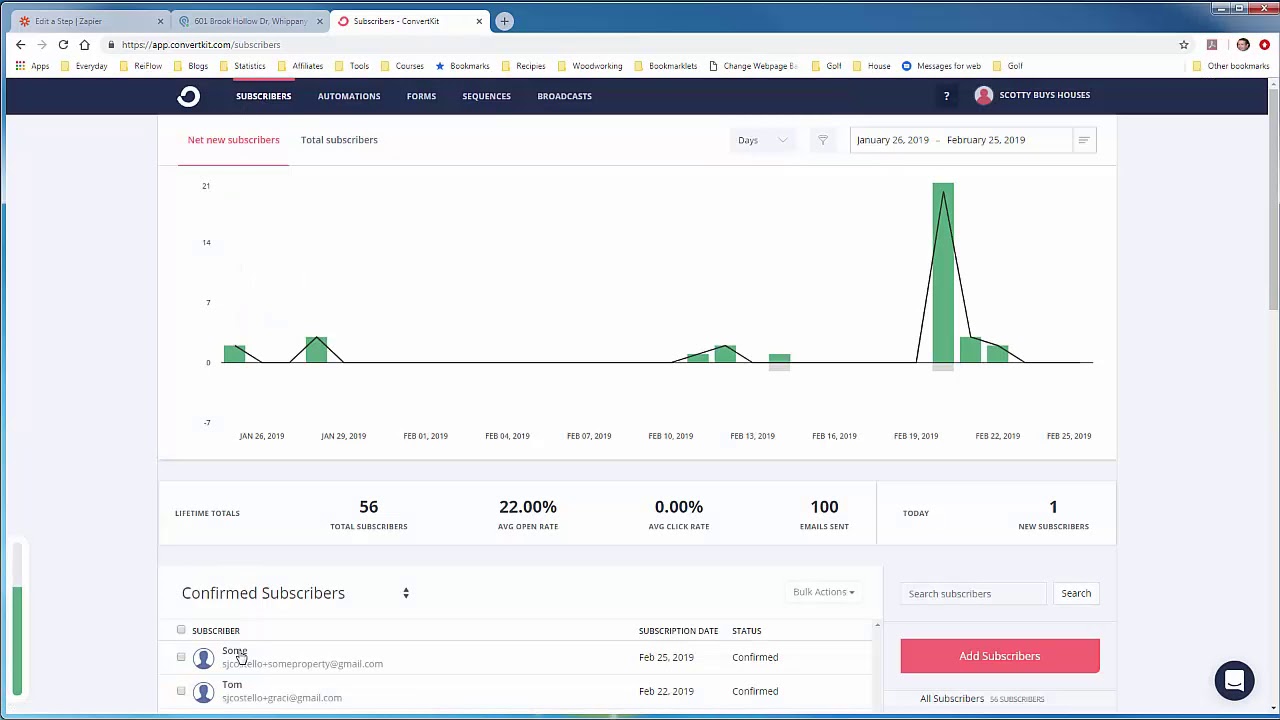
Task: Close the Edit a Step Zapier tab
Action: tap(160, 21)
